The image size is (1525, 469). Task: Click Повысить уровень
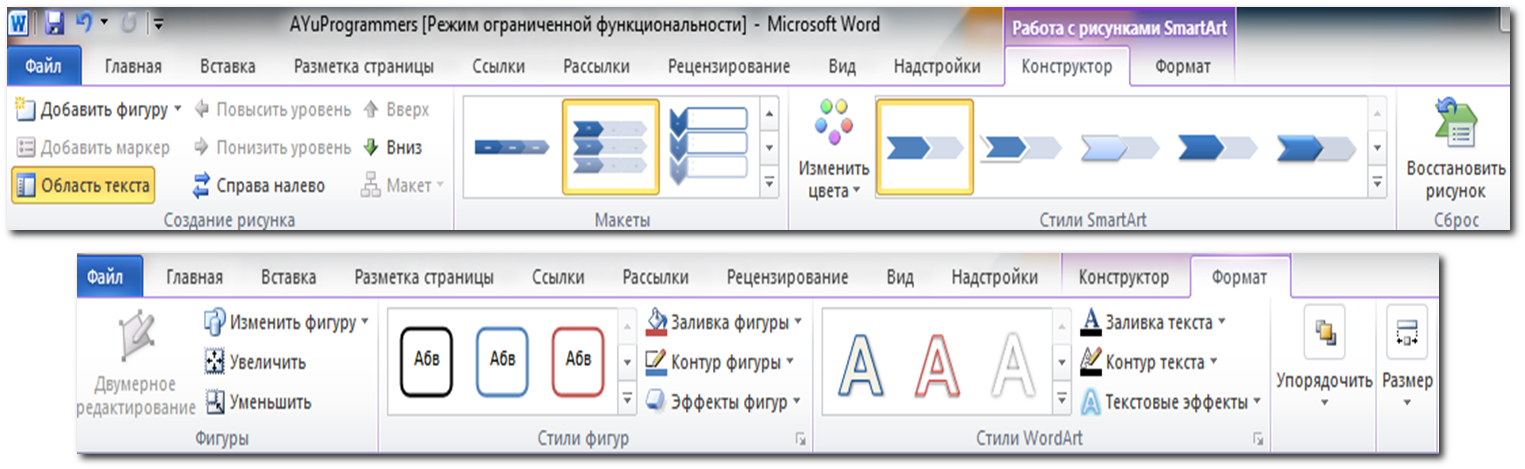[x=271, y=109]
